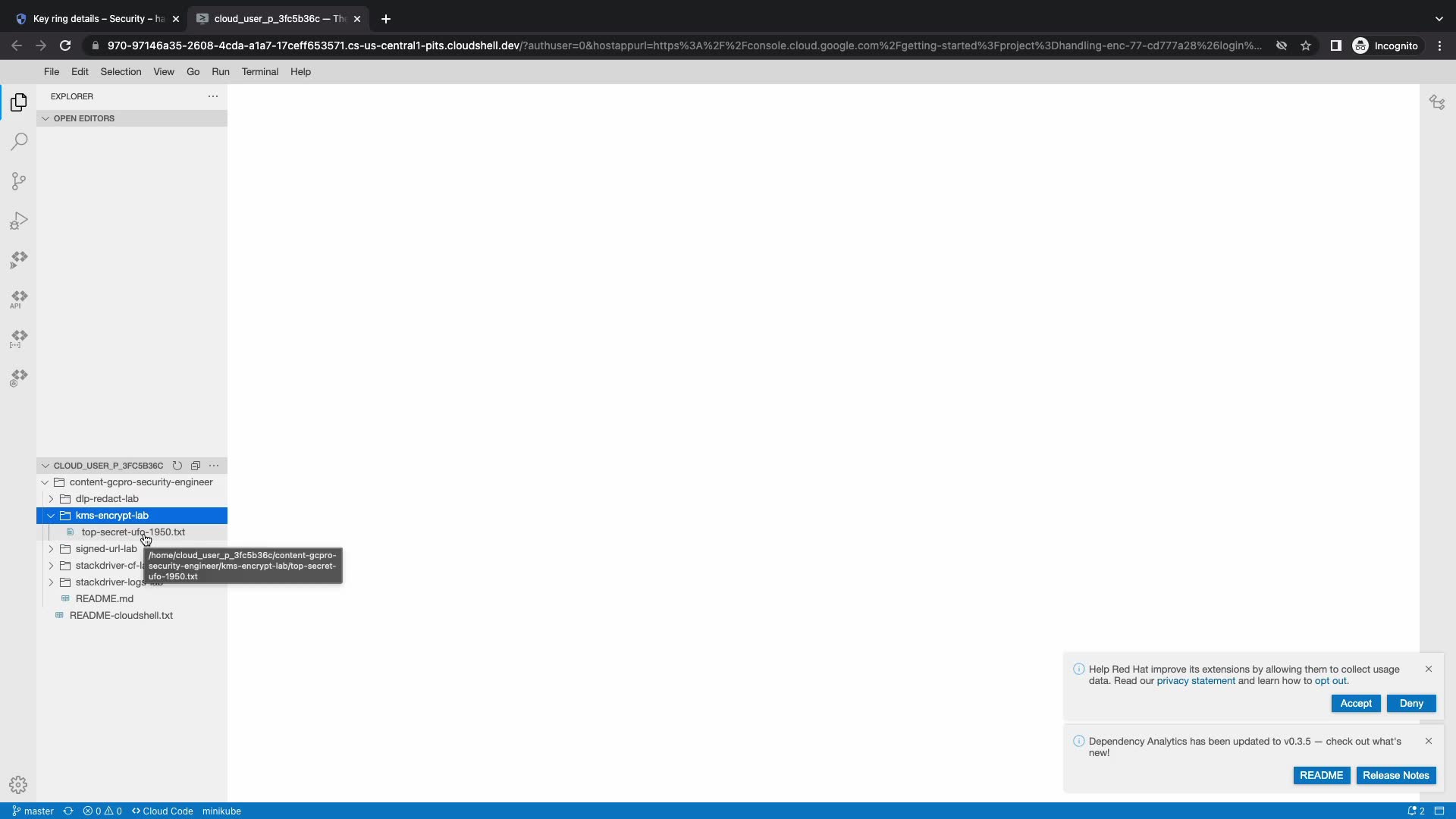Expand the dlp-redact-lab folder
The height and width of the screenshot is (819, 1456).
[x=51, y=499]
